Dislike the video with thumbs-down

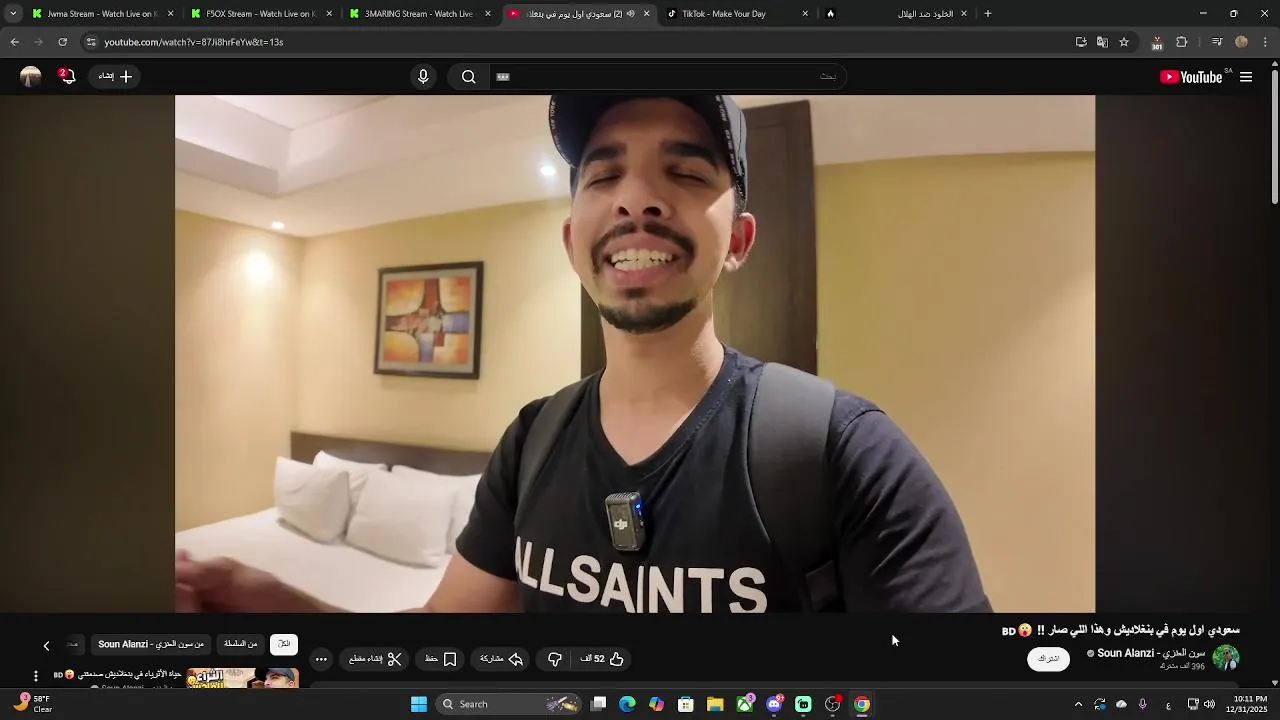(x=555, y=659)
